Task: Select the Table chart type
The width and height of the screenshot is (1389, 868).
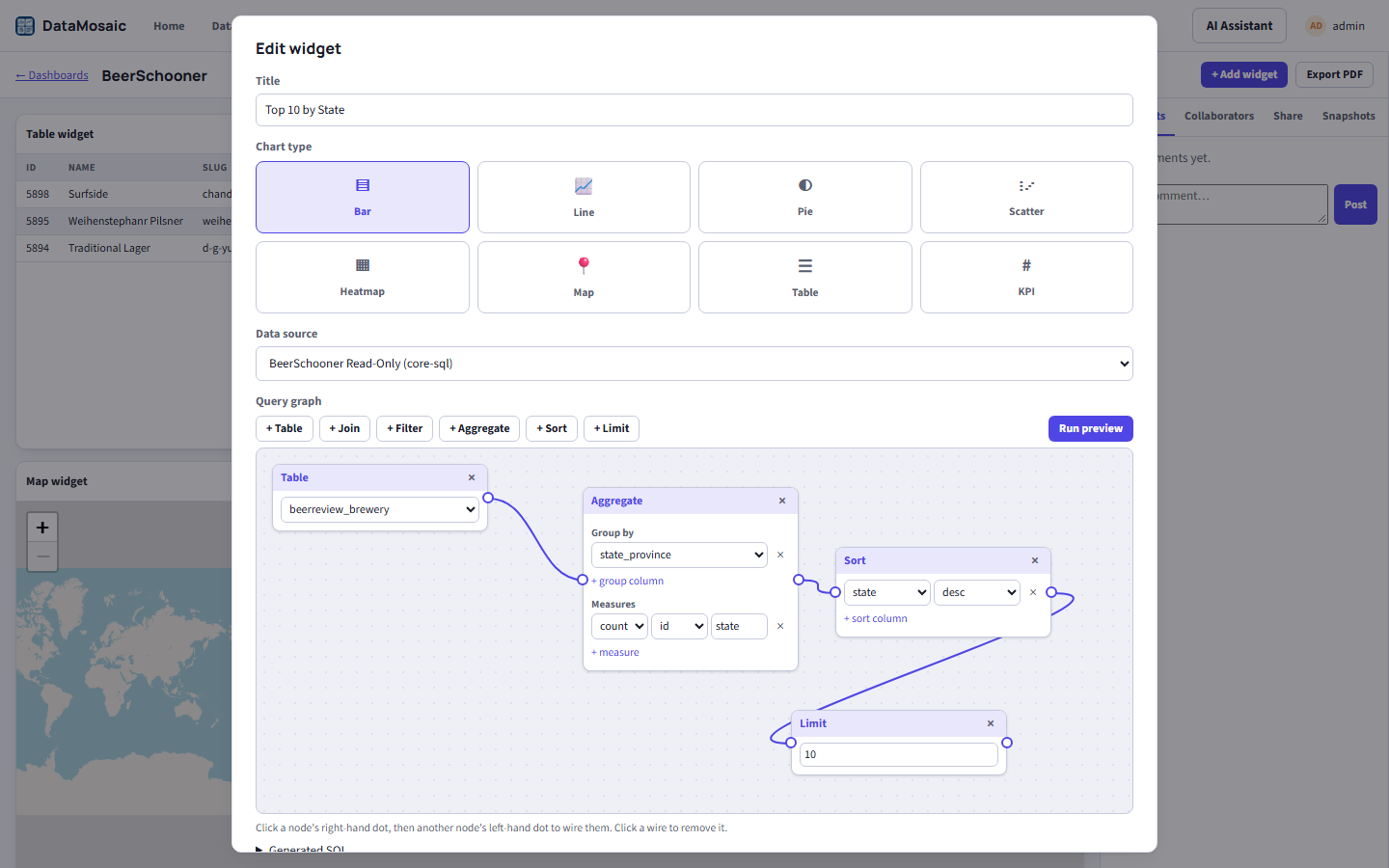Action: [805, 277]
